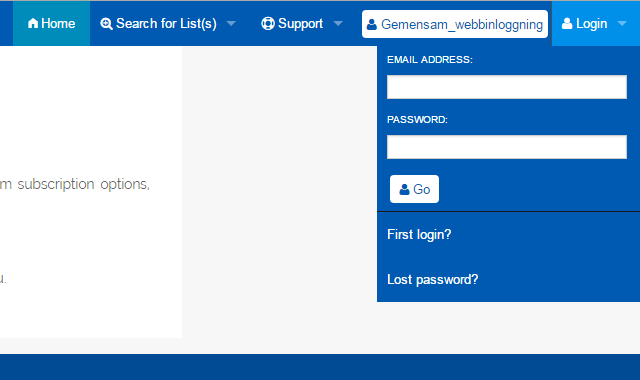Click the lifebuoy icon next to Support
The height and width of the screenshot is (380, 640).
coord(268,24)
